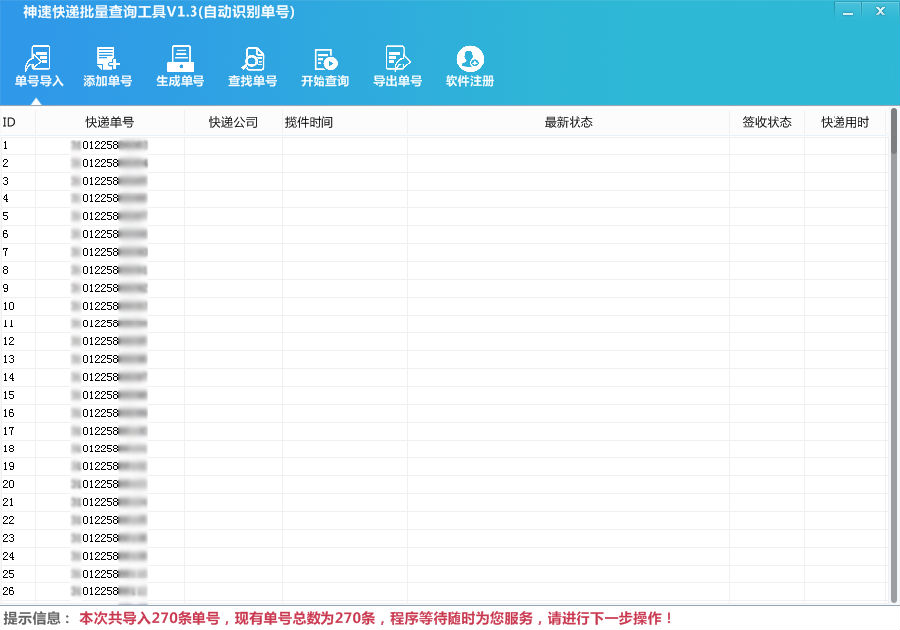Image resolution: width=900 pixels, height=630 pixels.
Task: Select the 签收状态 column header
Action: tap(767, 122)
